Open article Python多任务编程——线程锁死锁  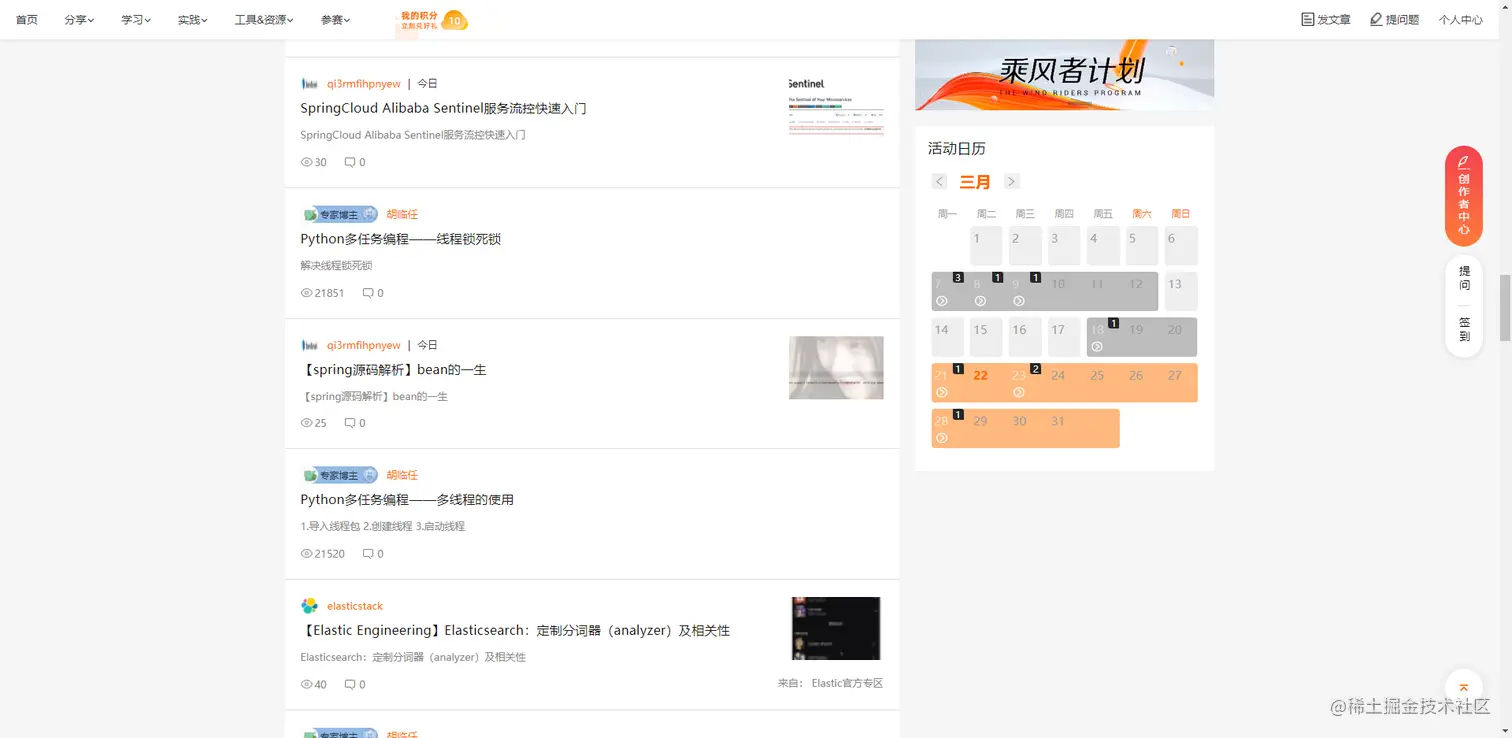400,239
